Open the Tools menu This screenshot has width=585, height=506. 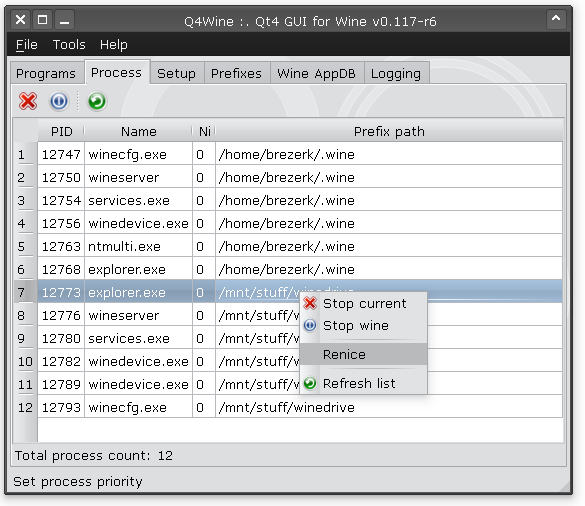click(69, 45)
